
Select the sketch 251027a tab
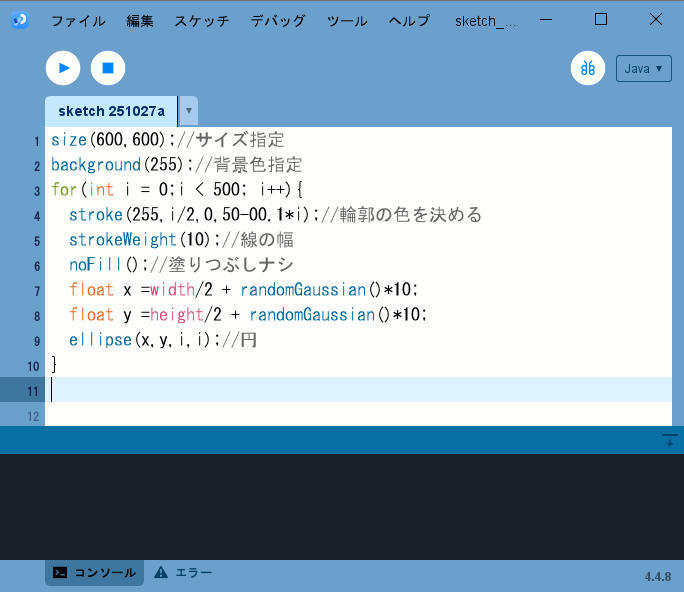pos(111,111)
